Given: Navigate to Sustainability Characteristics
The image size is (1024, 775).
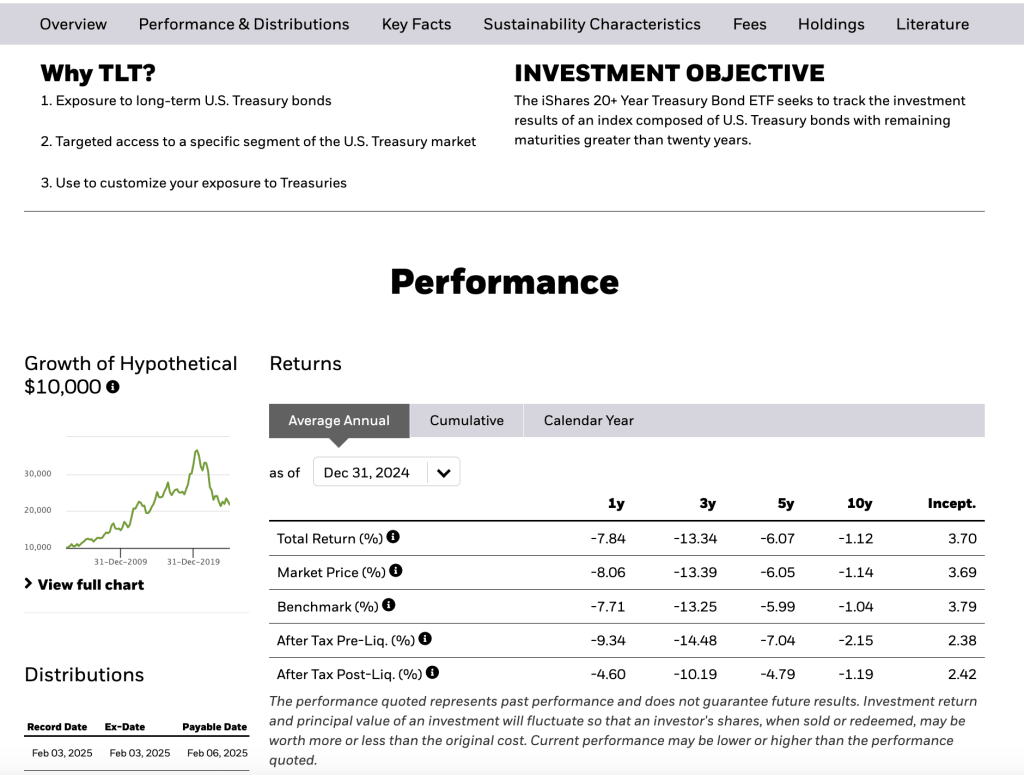Looking at the screenshot, I should coord(592,24).
